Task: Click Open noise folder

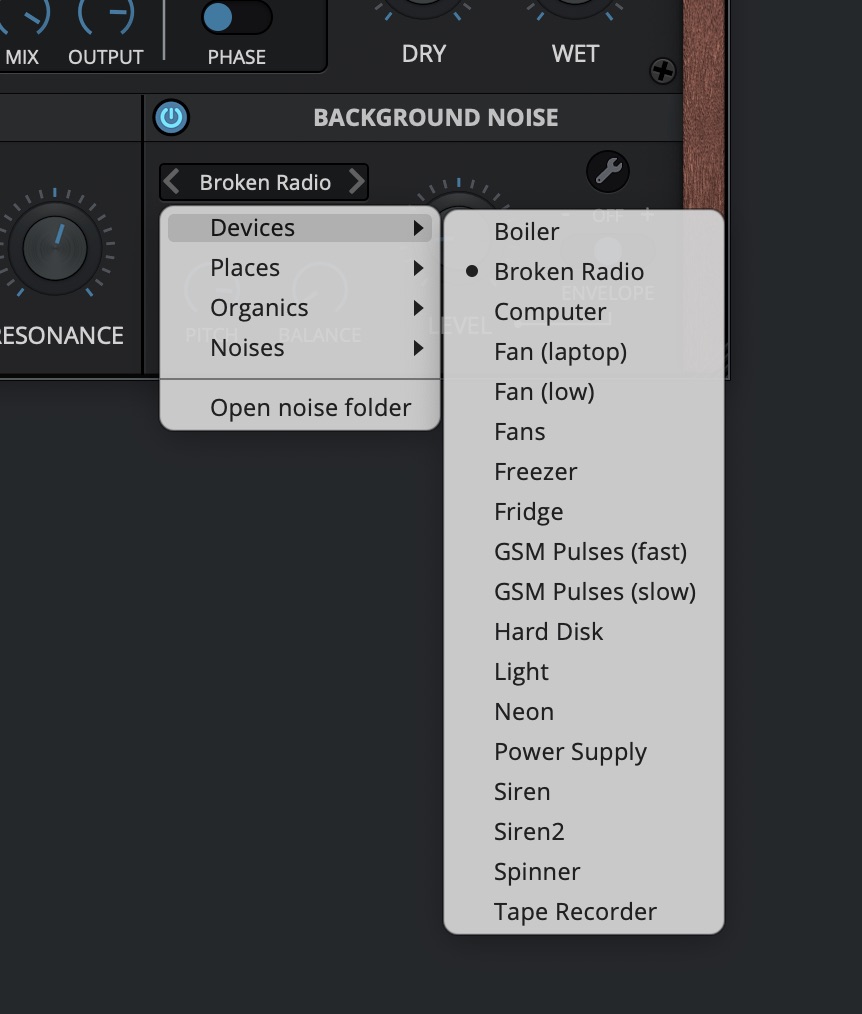Action: (x=310, y=408)
